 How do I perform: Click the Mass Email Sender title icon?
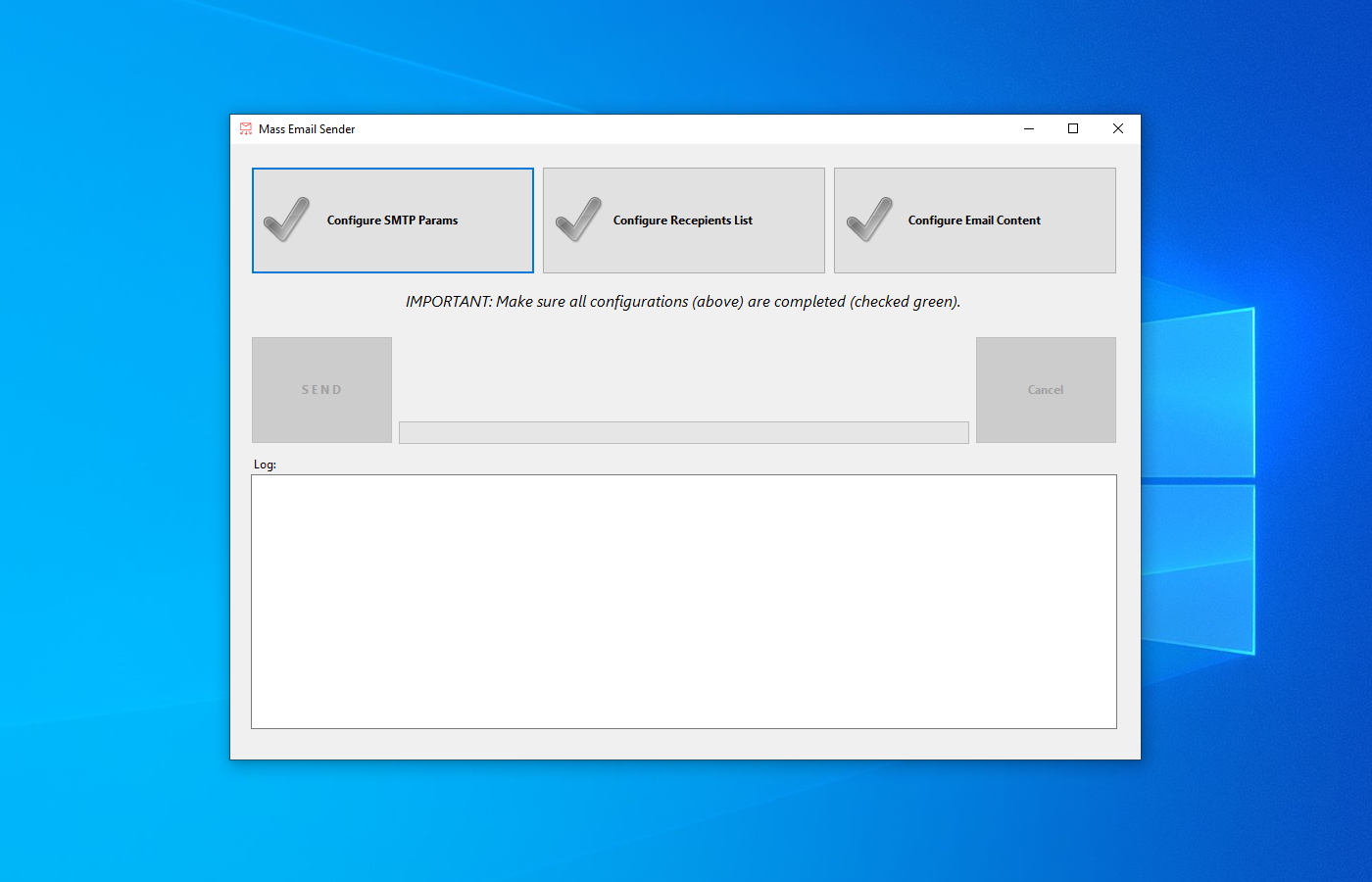pos(246,129)
